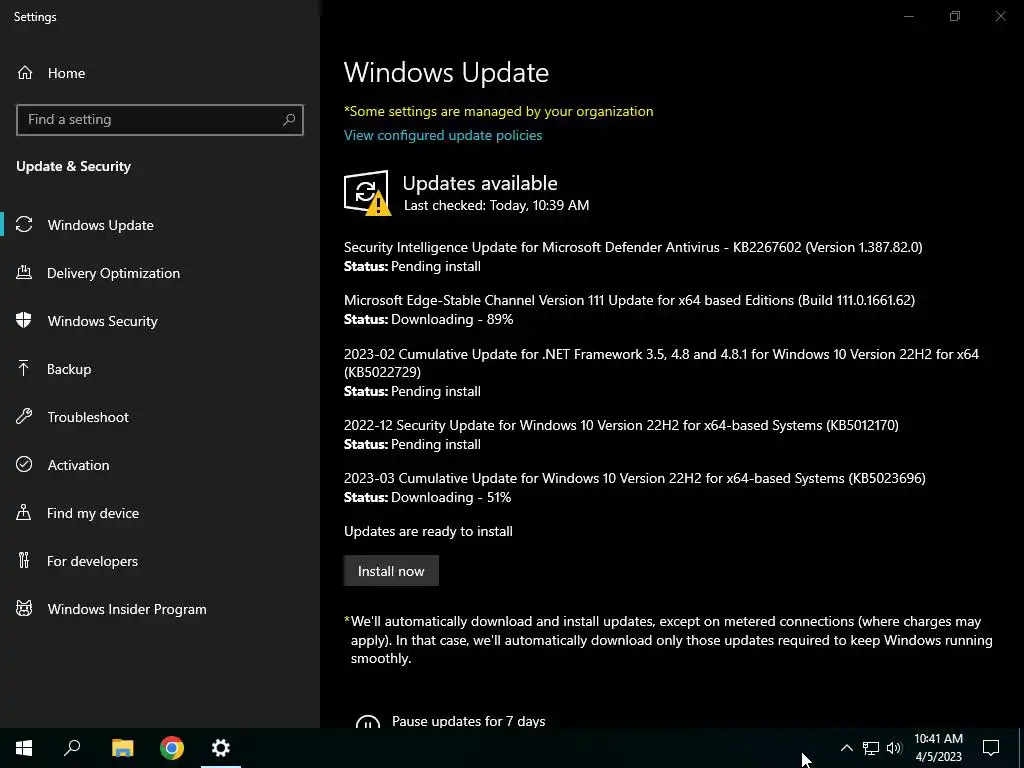Open the Windows Start menu
The width and height of the screenshot is (1024, 768).
(24, 748)
